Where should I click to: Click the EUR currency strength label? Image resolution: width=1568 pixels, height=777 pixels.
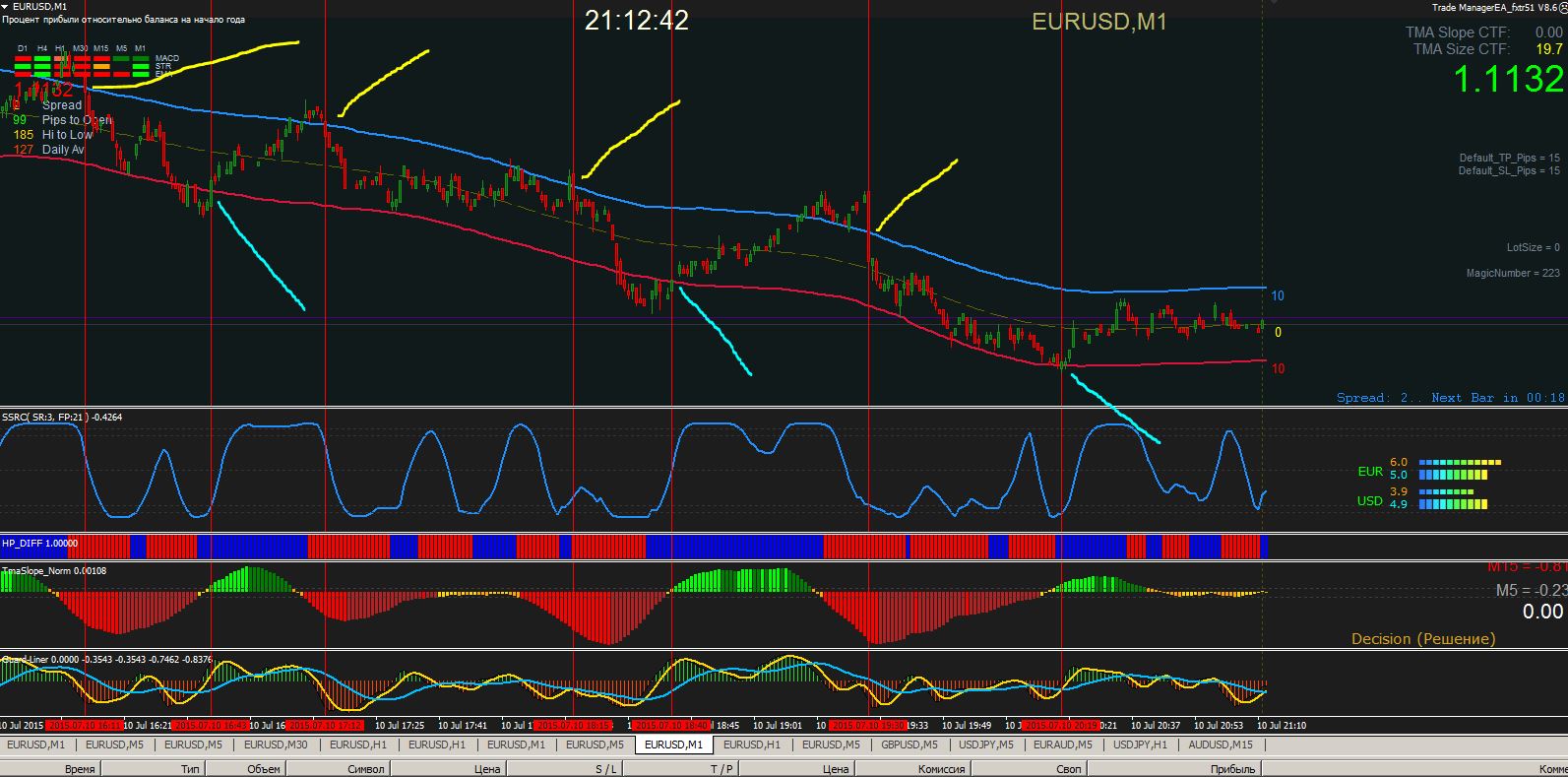[x=1370, y=471]
